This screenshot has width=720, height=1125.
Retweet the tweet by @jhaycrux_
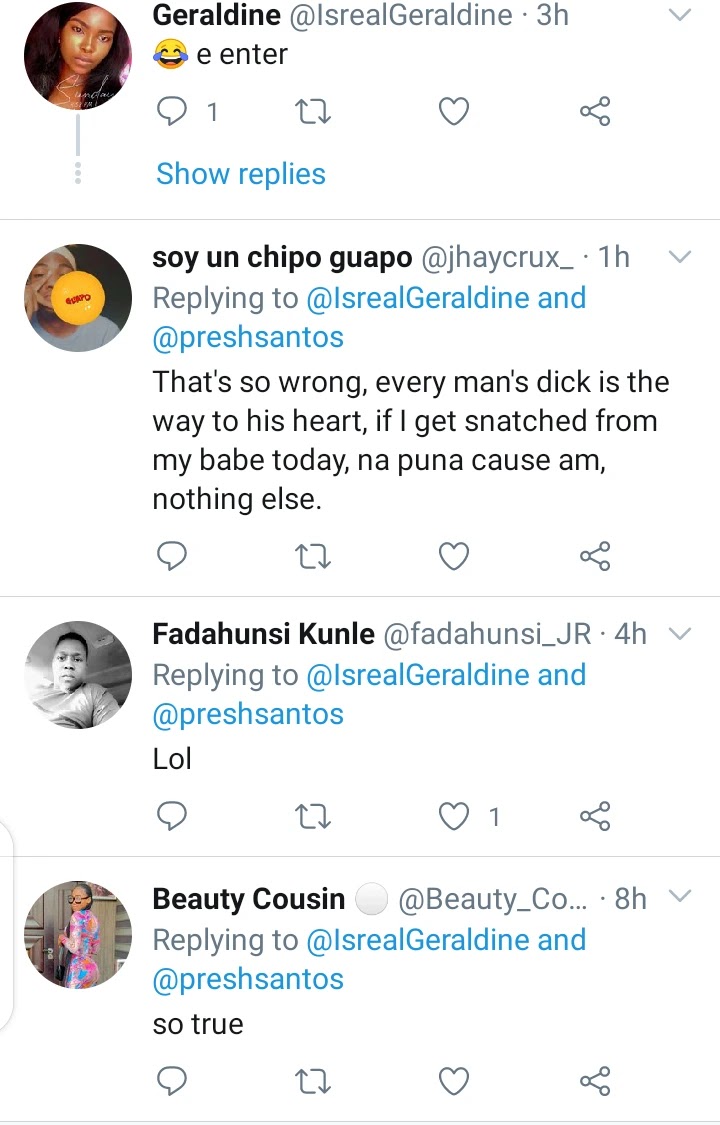(314, 556)
